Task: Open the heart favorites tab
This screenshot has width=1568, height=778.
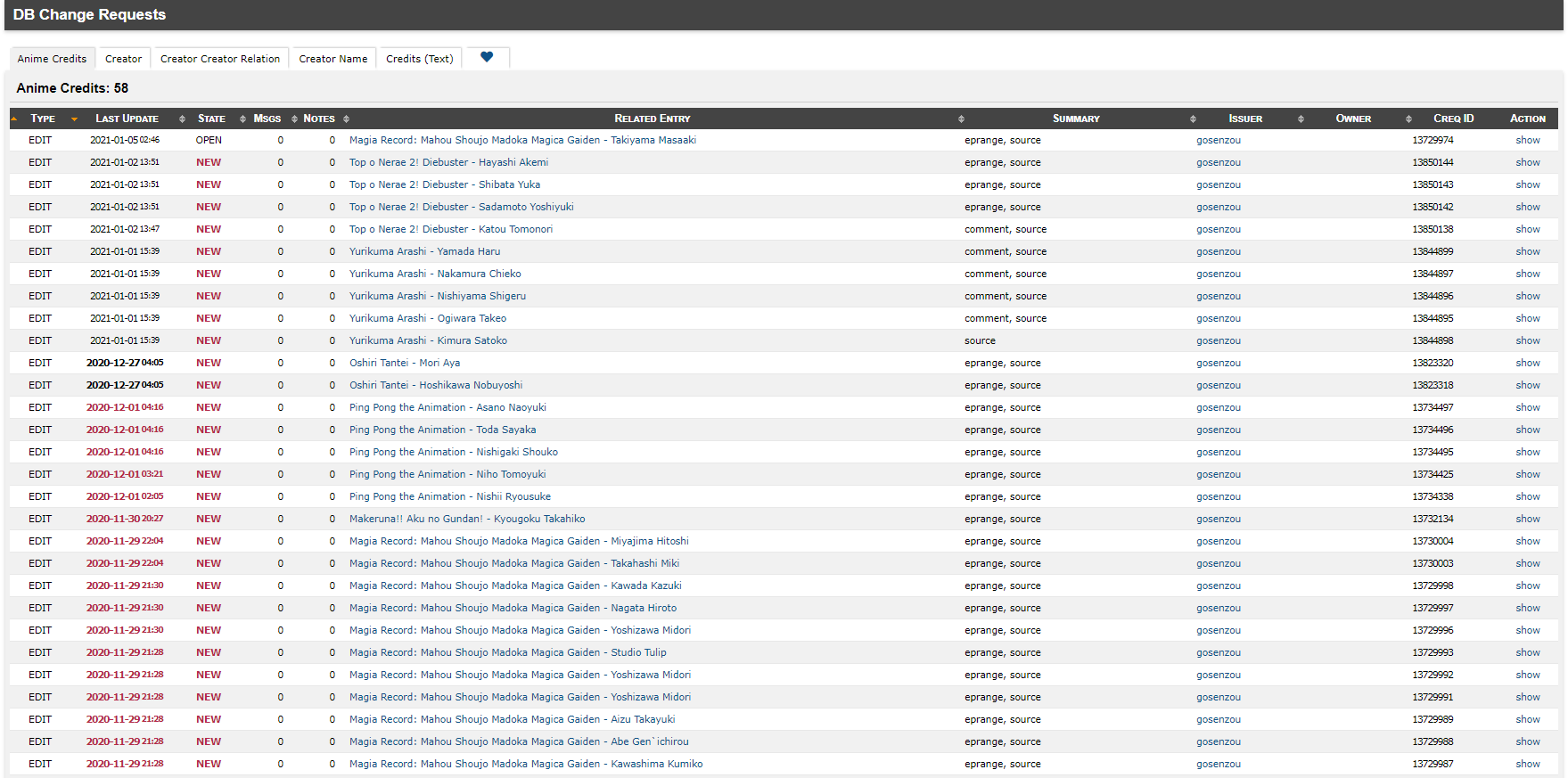Action: (487, 58)
